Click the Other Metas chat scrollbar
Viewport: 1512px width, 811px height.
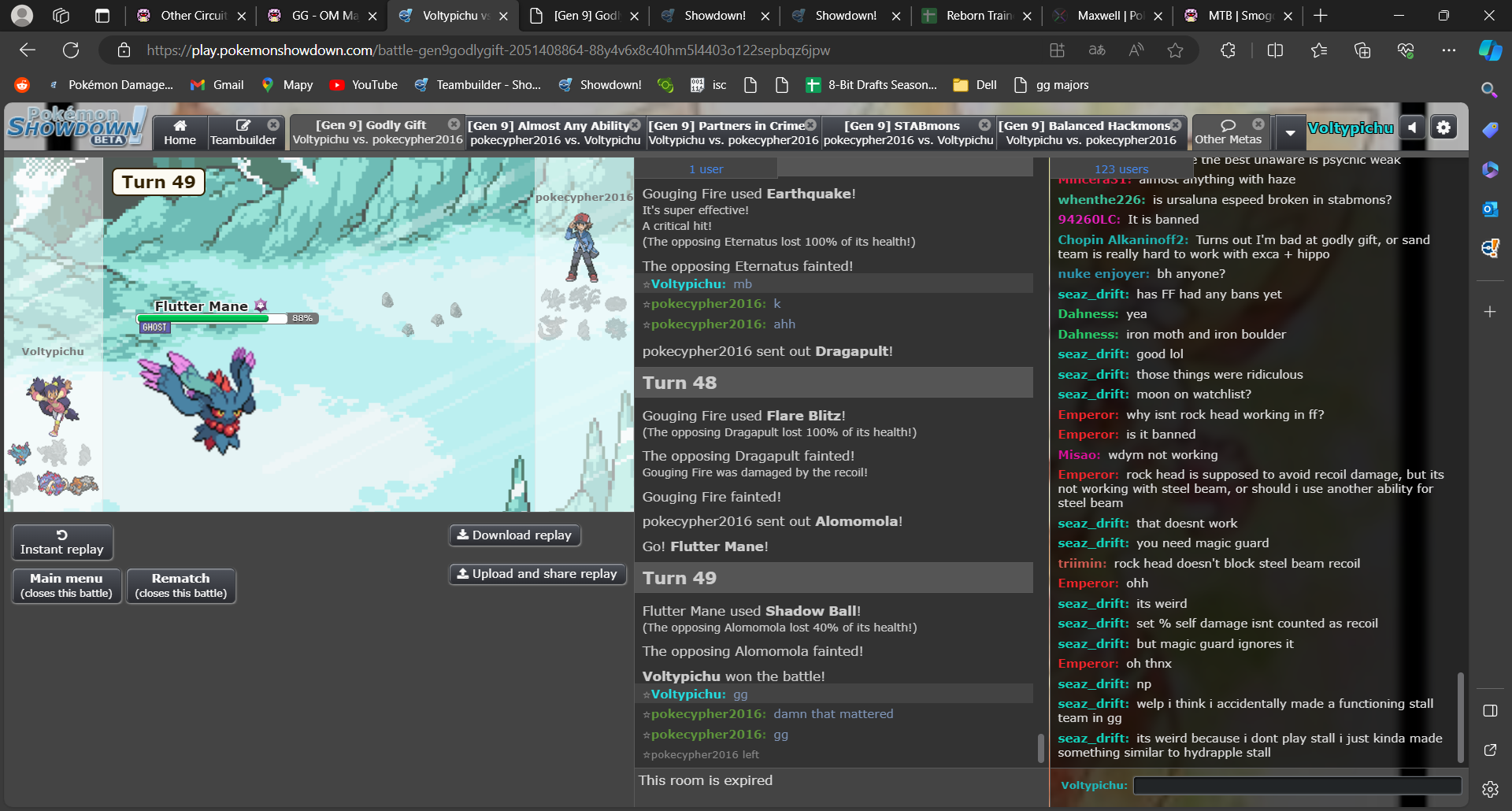coord(1460,717)
